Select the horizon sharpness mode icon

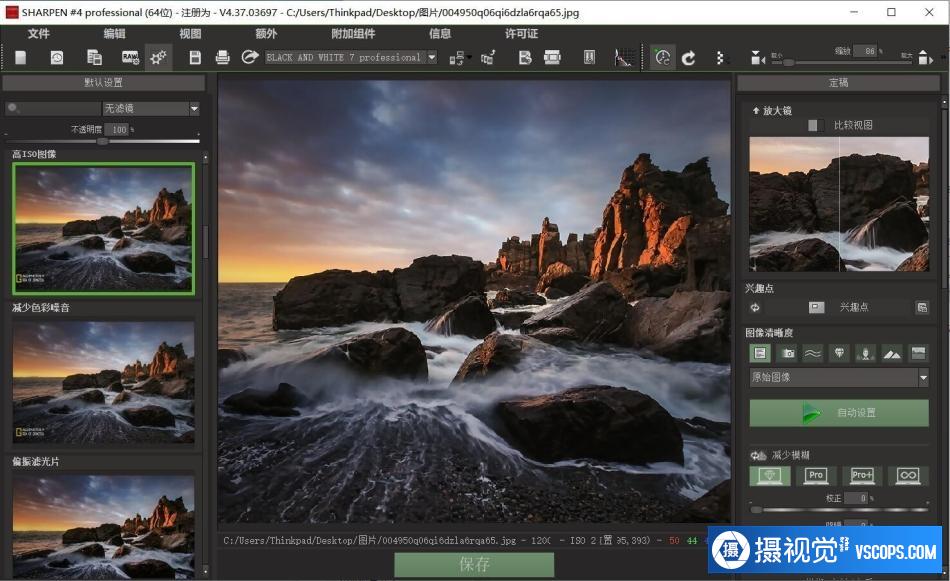[918, 353]
